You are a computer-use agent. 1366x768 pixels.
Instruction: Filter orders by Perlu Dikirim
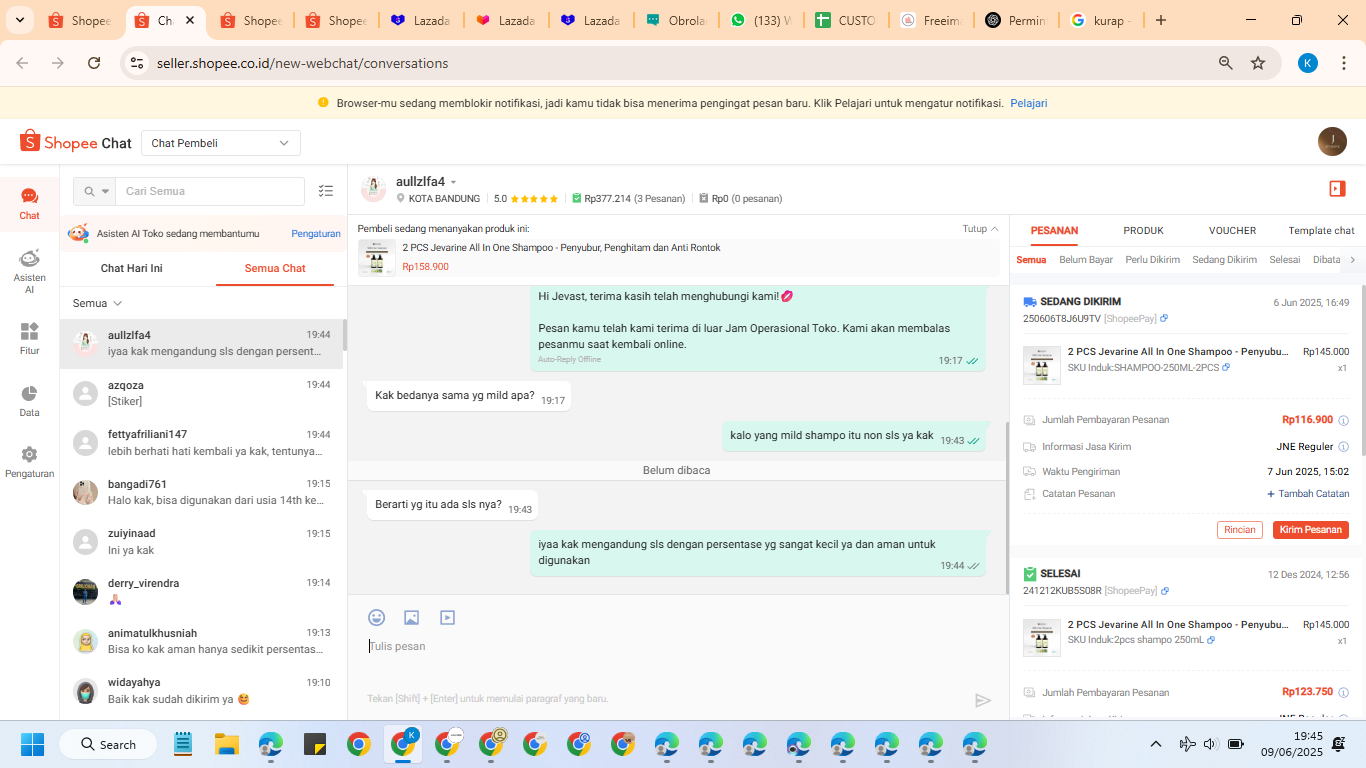pos(1153,260)
